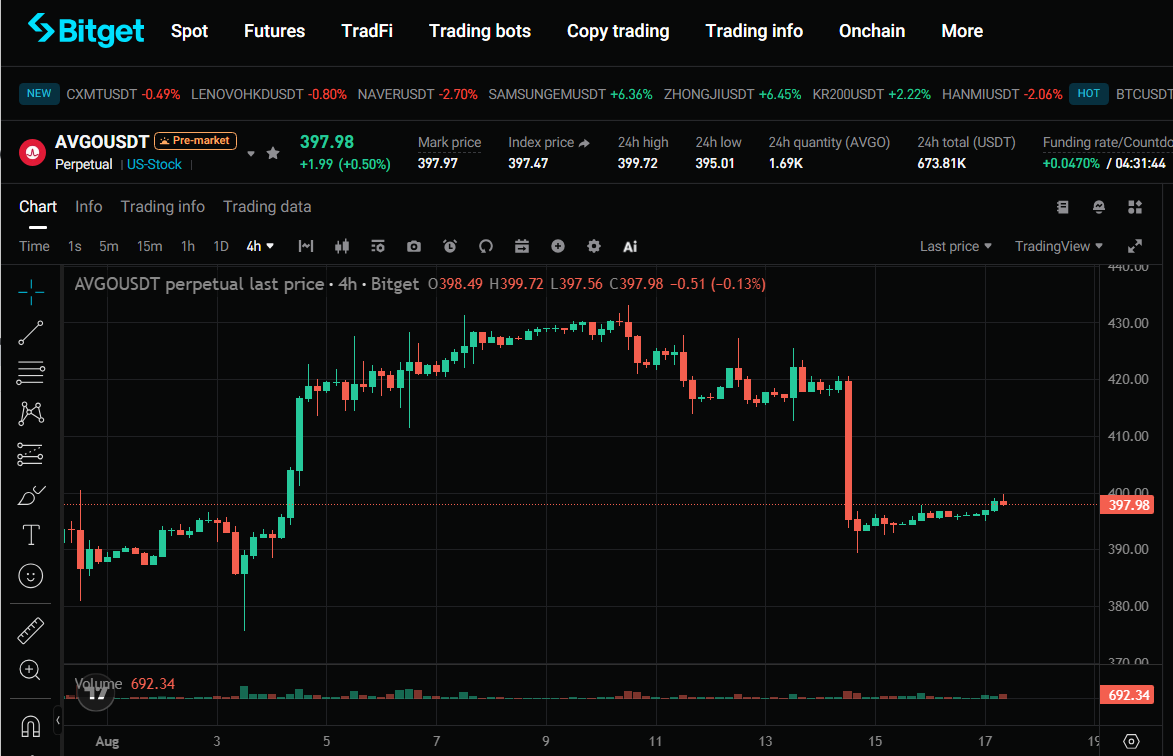
Task: Open the Ai chart analysis tool
Action: [630, 247]
